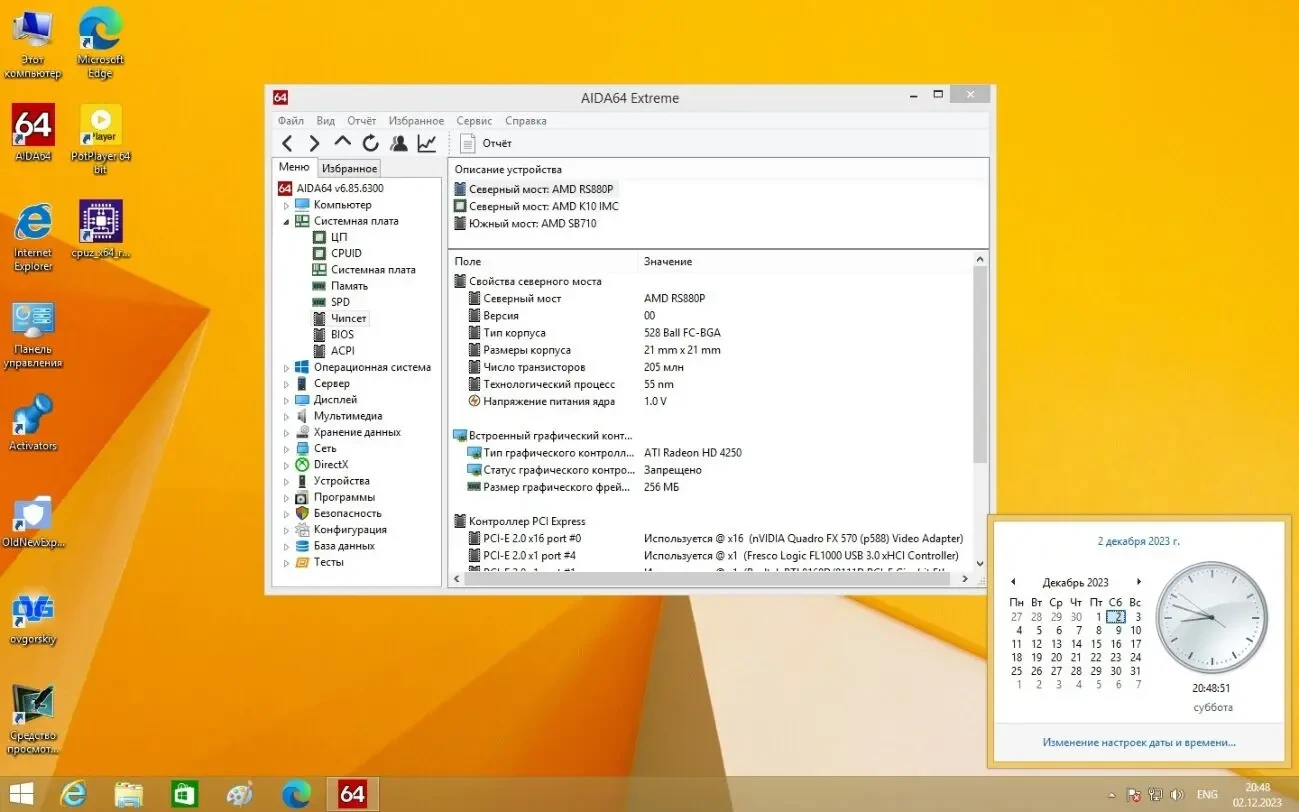
Task: Click the Back arrow in AIDA64 toolbar
Action: 287,143
